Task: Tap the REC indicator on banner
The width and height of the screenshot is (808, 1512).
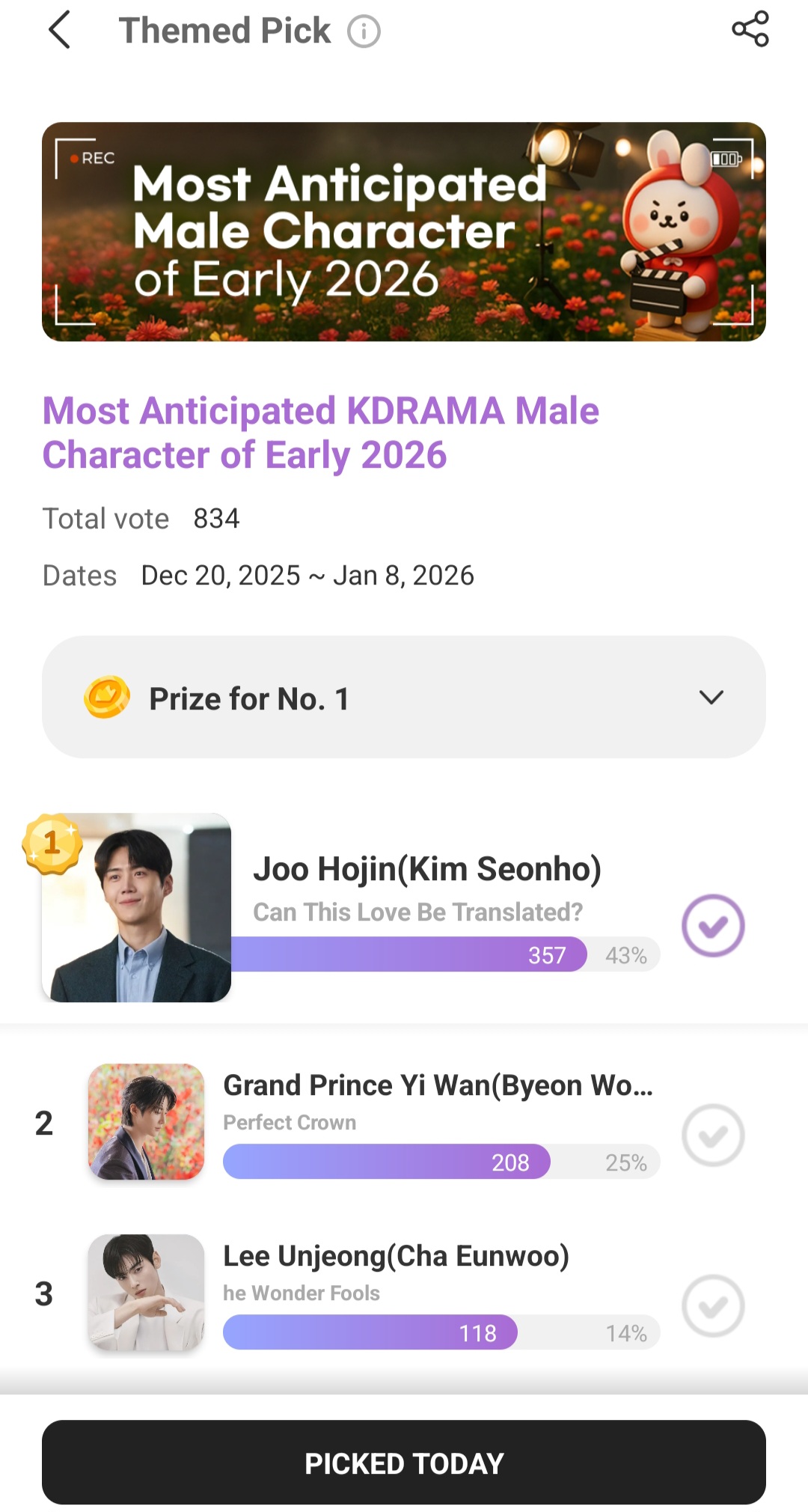Action: (93, 159)
